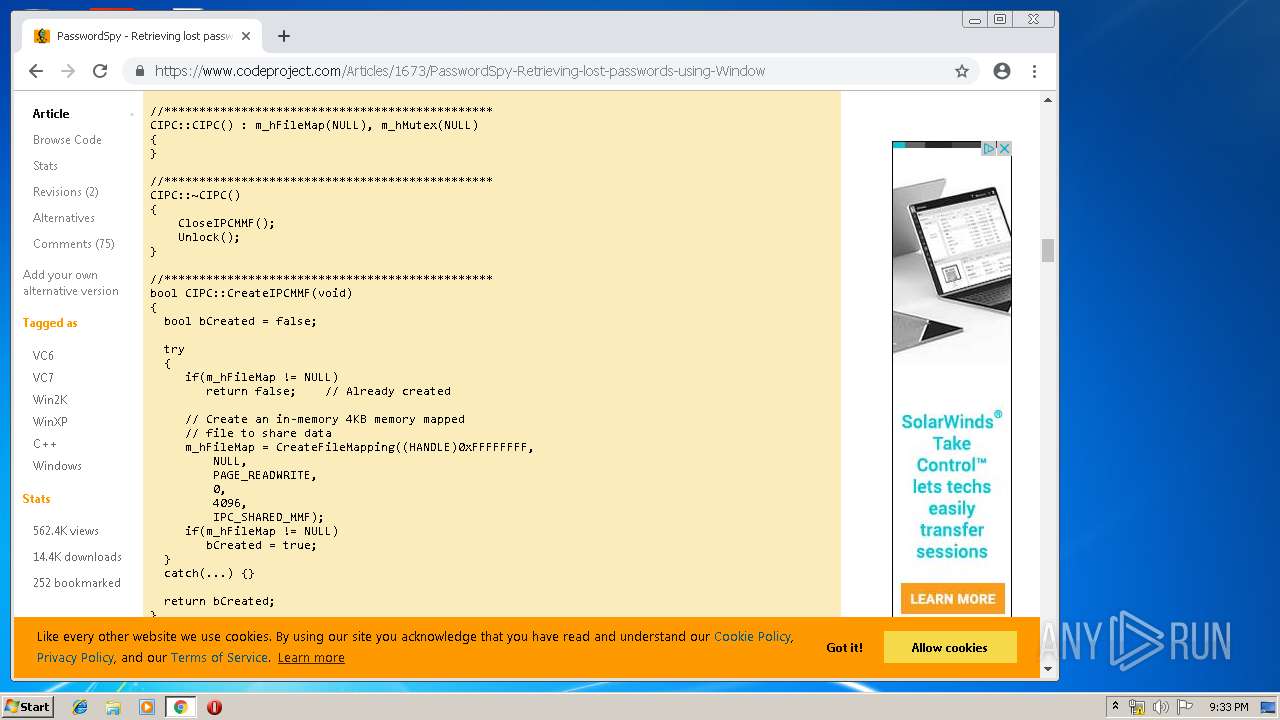Image resolution: width=1280 pixels, height=720 pixels.
Task: Open the Action Center flag icon
Action: pyautogui.click(x=1185, y=707)
